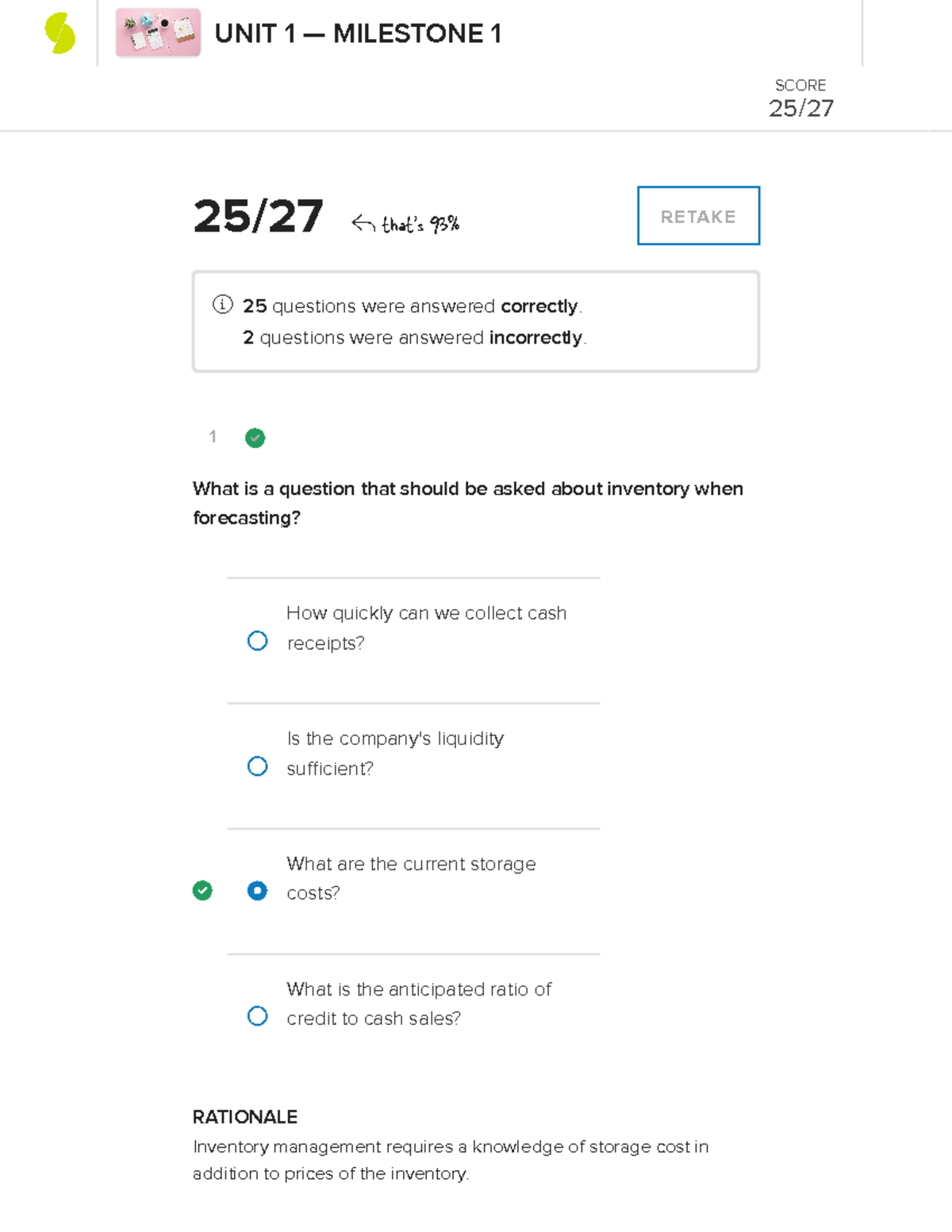Click the green checkmark beside the correct answer
The height and width of the screenshot is (1232, 952).
tap(203, 892)
